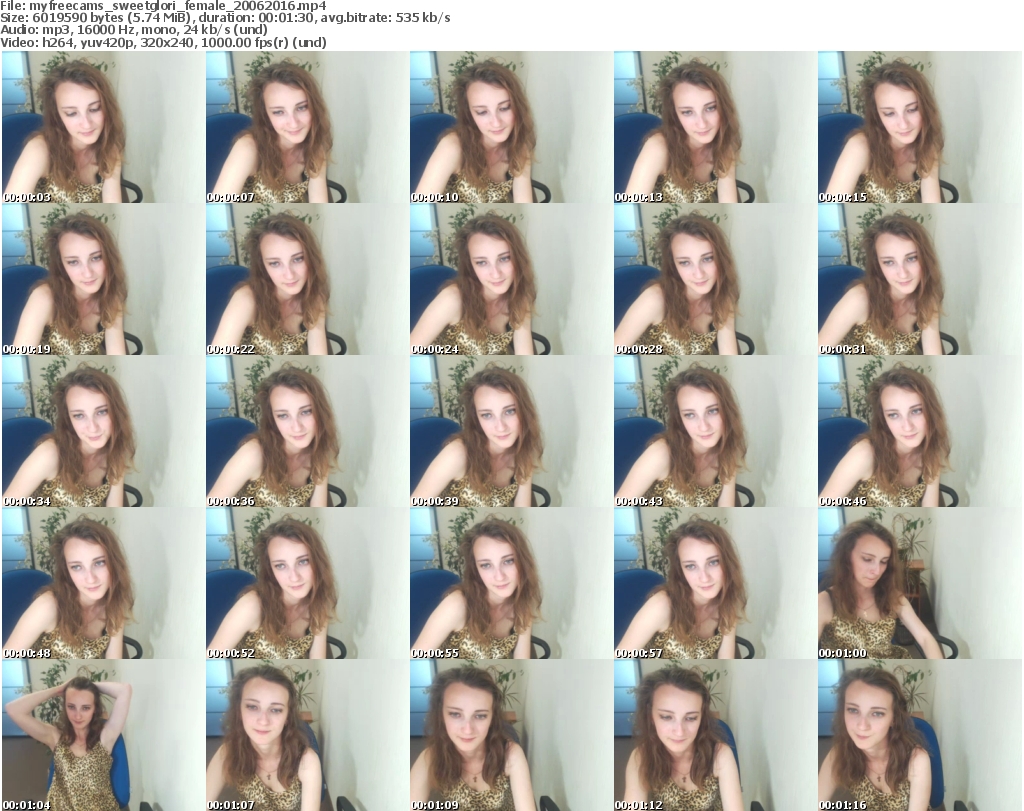Click the File name header line
The width and height of the screenshot is (1024, 811).
[163, 6]
